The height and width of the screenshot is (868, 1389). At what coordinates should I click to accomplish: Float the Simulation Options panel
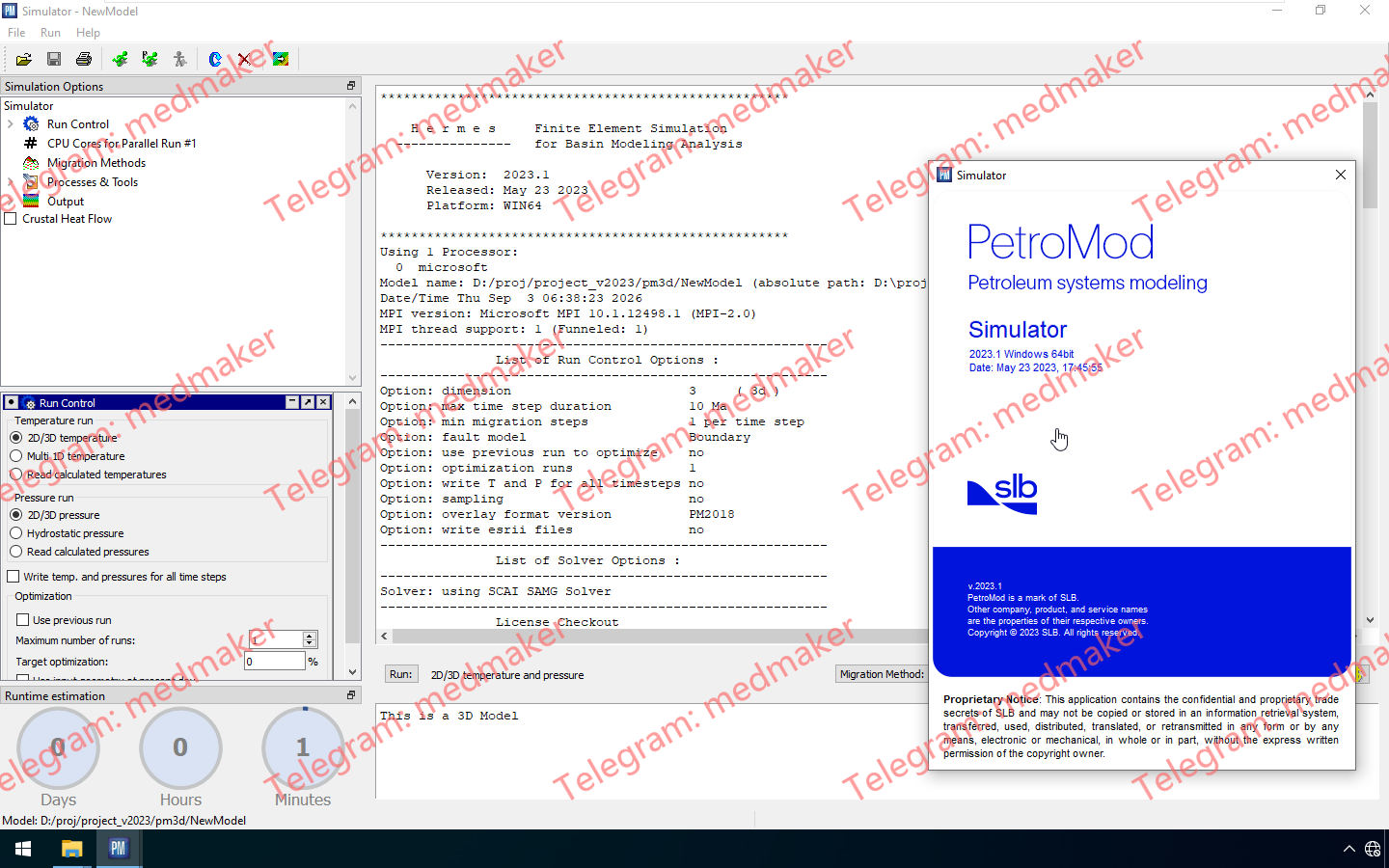click(x=351, y=86)
